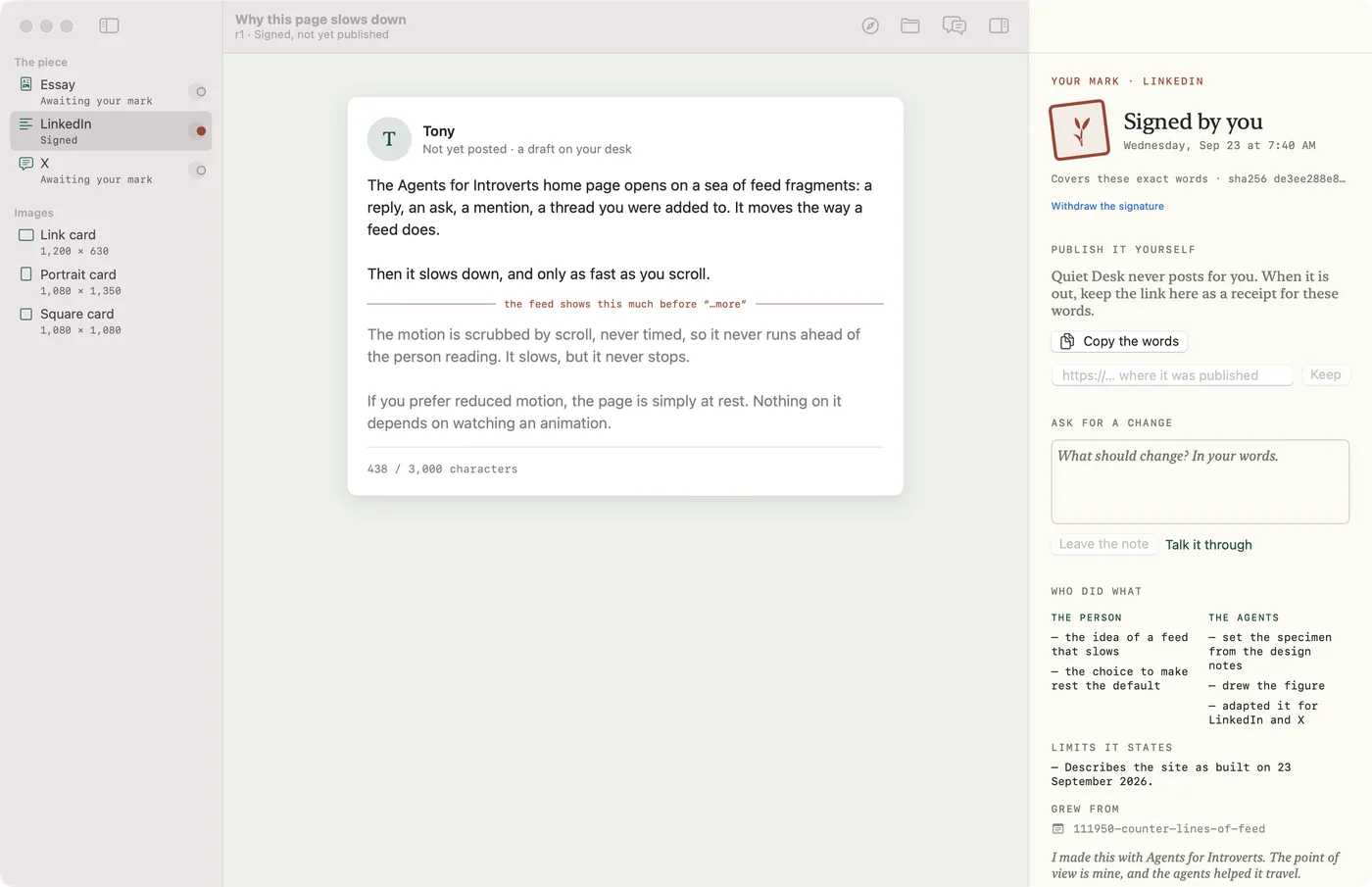
Task: Open the conversation bubbles icon
Action: point(955,26)
